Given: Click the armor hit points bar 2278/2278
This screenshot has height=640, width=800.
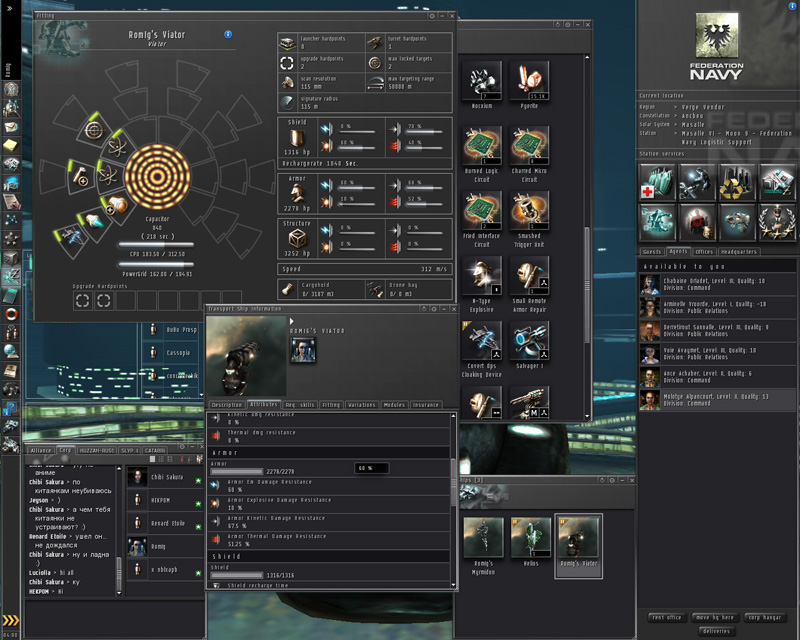Looking at the screenshot, I should click(237, 472).
